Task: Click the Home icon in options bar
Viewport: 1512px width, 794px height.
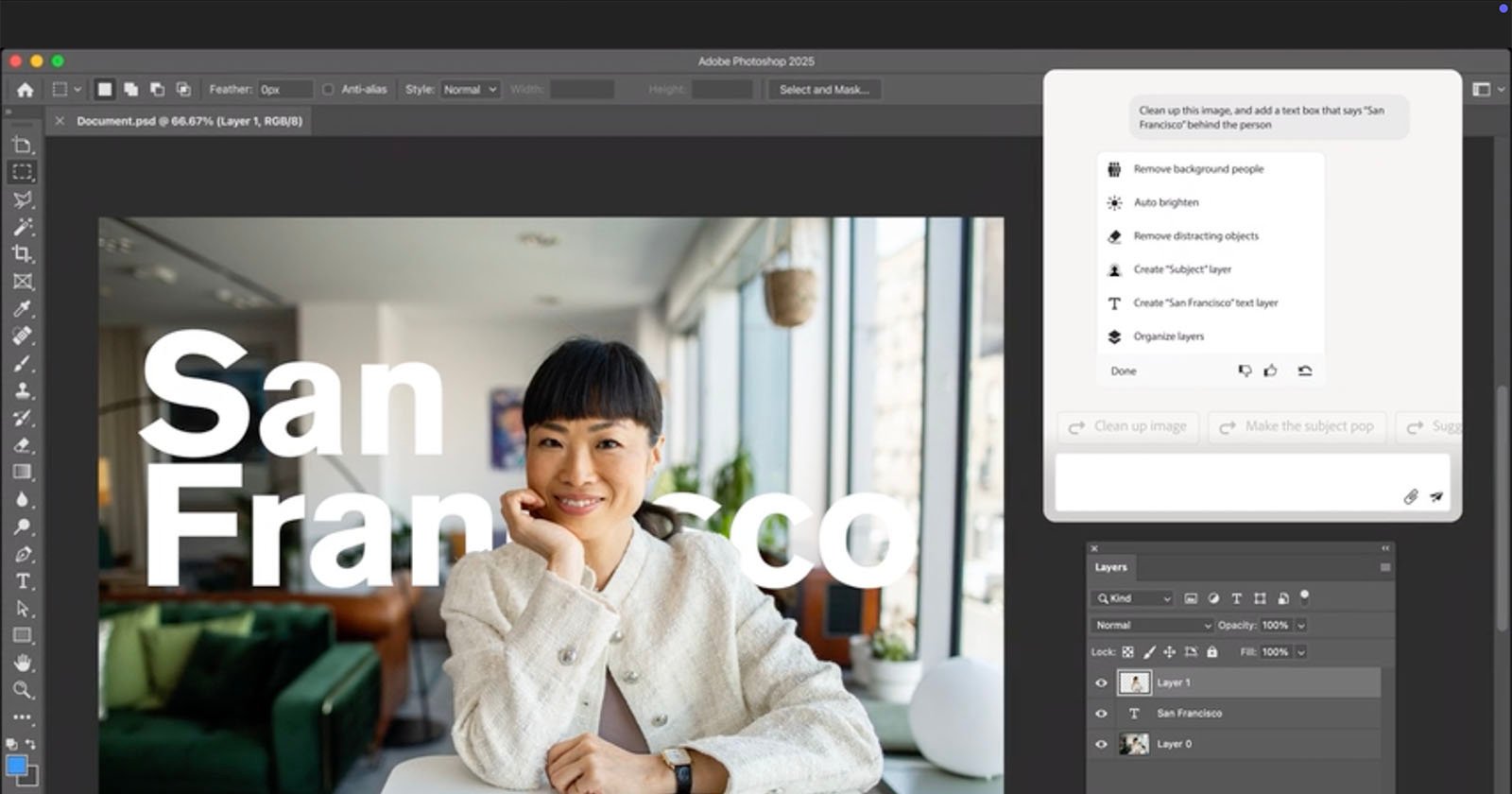Action: (25, 90)
